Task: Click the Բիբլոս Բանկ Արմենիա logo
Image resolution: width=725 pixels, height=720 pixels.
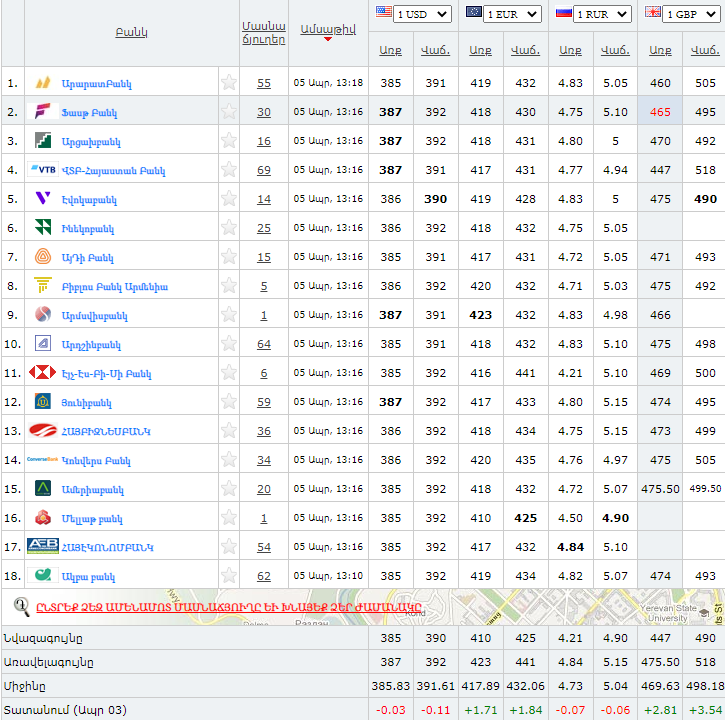Action: (x=43, y=285)
